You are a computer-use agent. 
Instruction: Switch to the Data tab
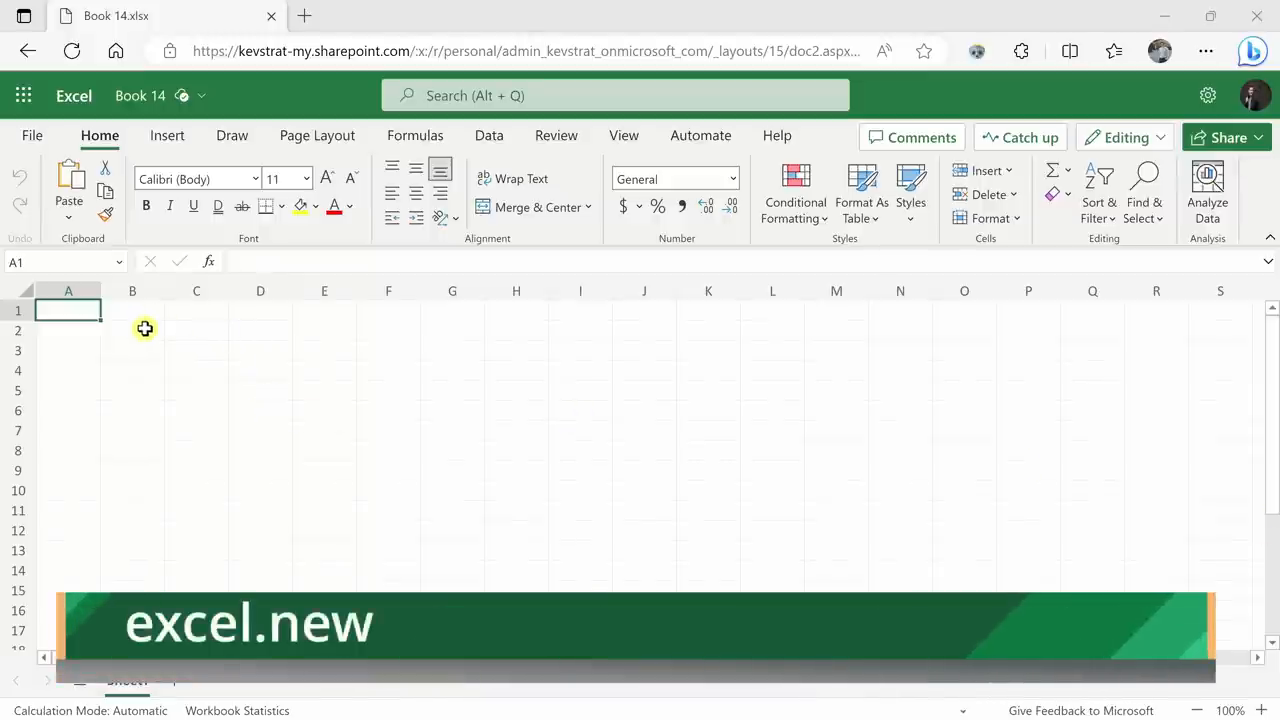pos(489,135)
